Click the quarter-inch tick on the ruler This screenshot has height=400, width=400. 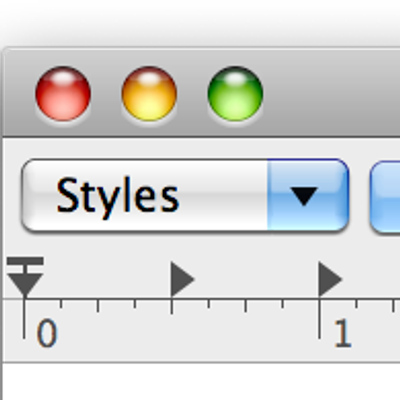(x=98, y=306)
